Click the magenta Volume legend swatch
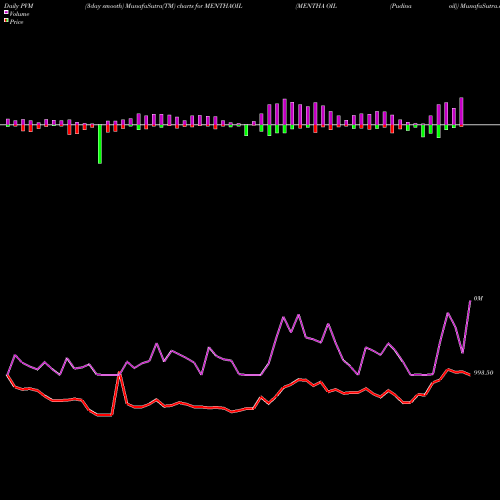This screenshot has width=500, height=500. click(6, 12)
